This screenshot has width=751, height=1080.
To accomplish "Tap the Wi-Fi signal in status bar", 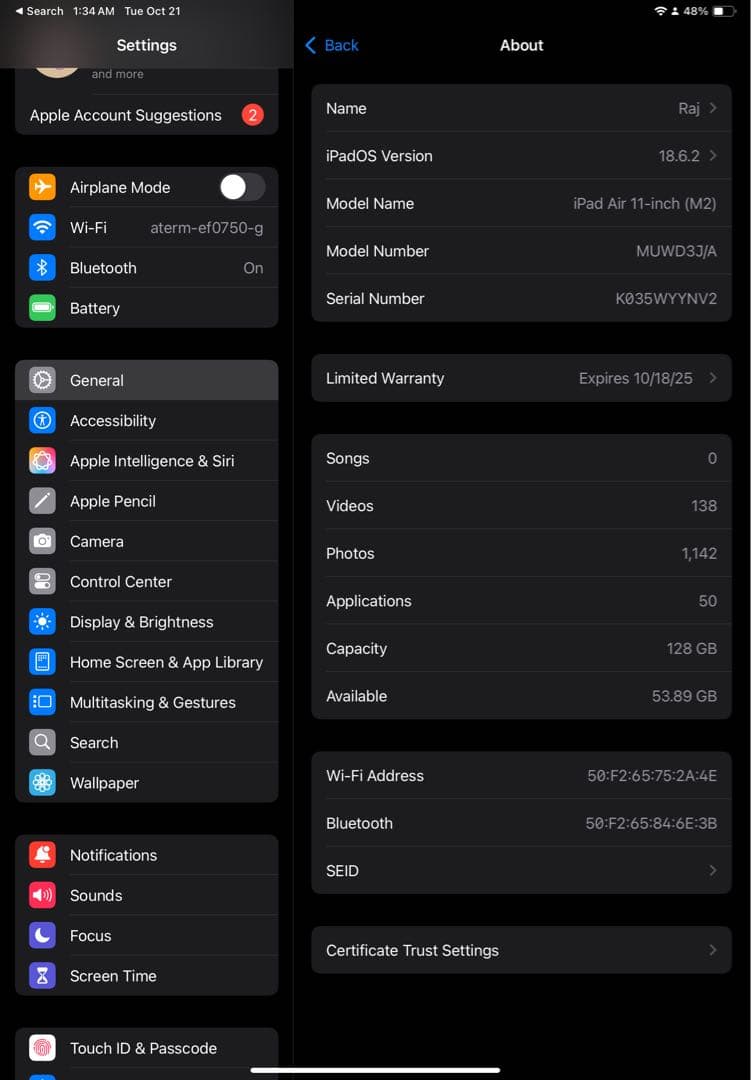I will [x=660, y=11].
